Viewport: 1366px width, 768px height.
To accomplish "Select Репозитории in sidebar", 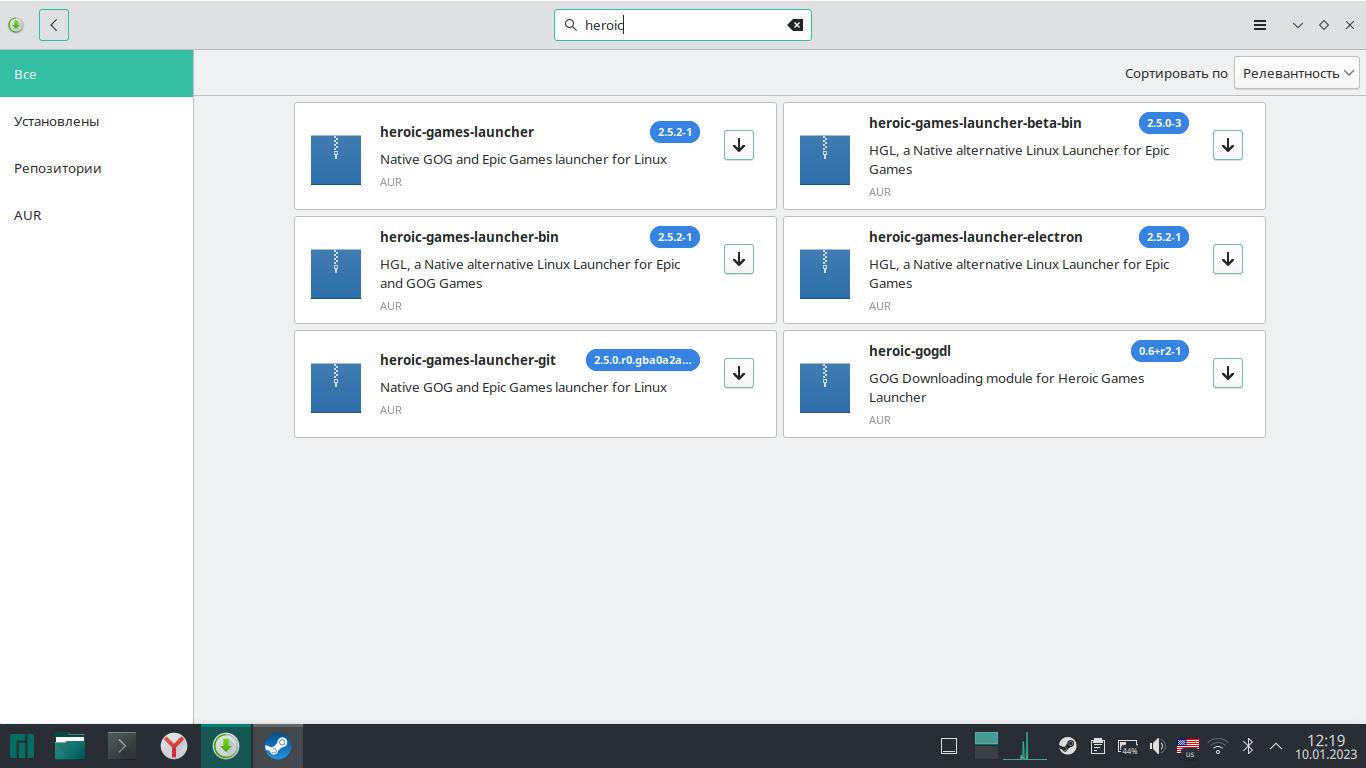I will [97, 168].
